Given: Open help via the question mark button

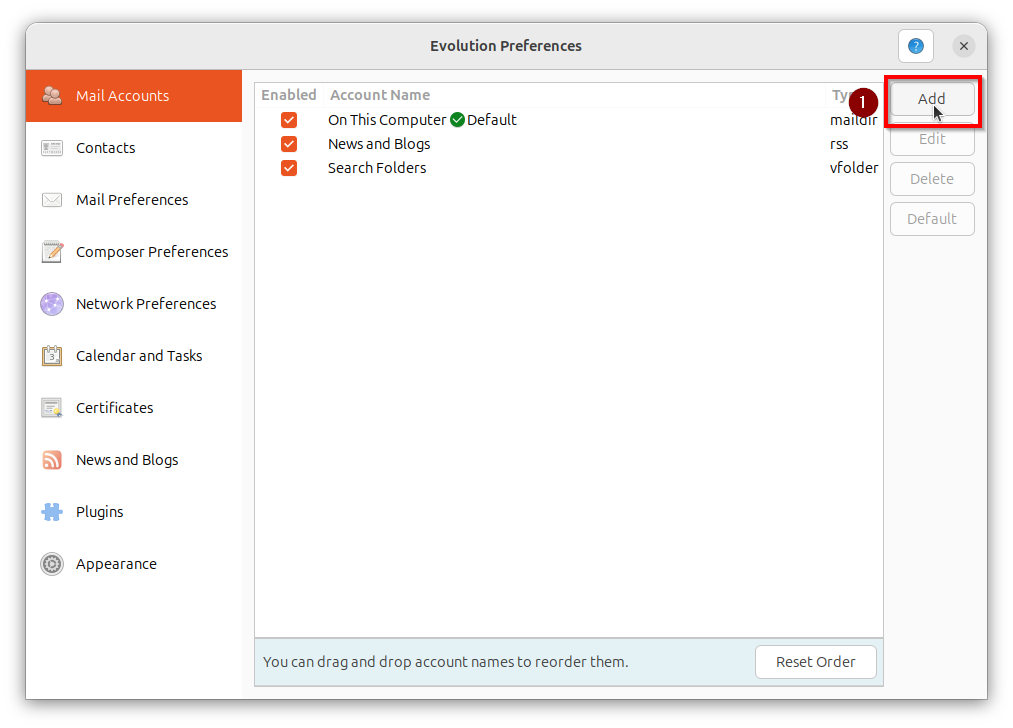Looking at the screenshot, I should 915,45.
